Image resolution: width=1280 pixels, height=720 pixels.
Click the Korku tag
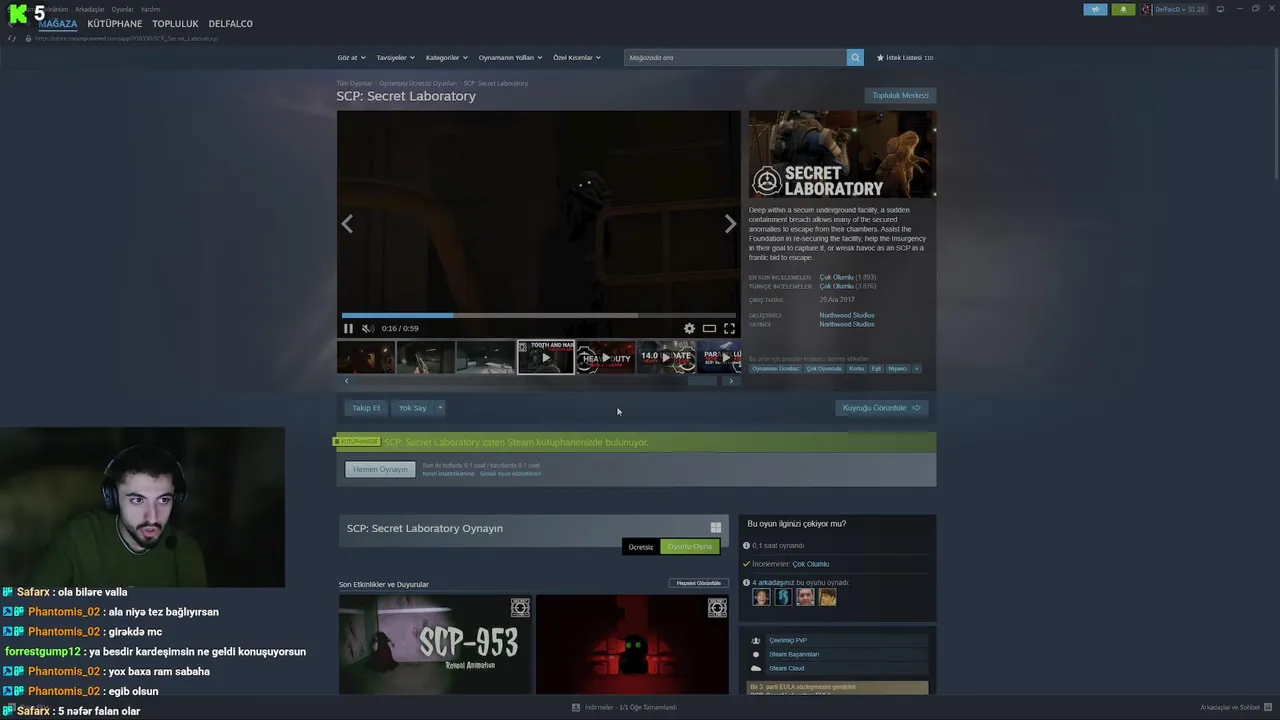click(x=856, y=368)
